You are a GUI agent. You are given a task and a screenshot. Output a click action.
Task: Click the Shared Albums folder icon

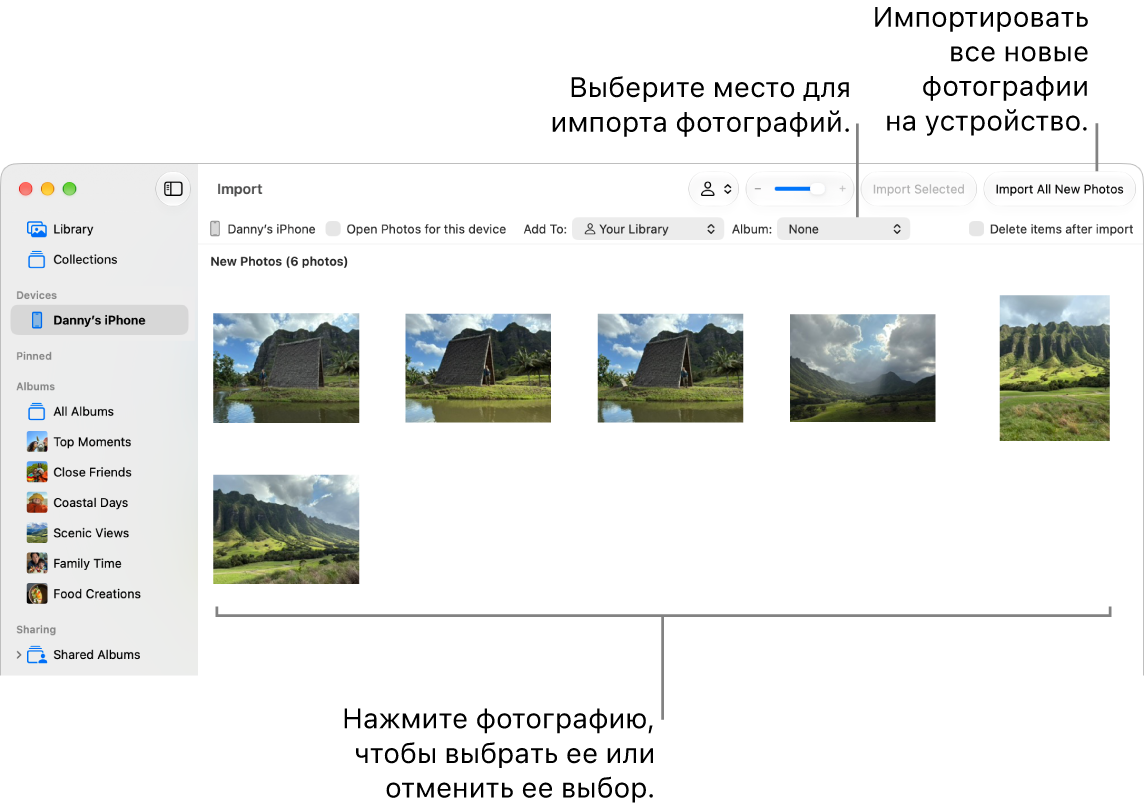[36, 655]
